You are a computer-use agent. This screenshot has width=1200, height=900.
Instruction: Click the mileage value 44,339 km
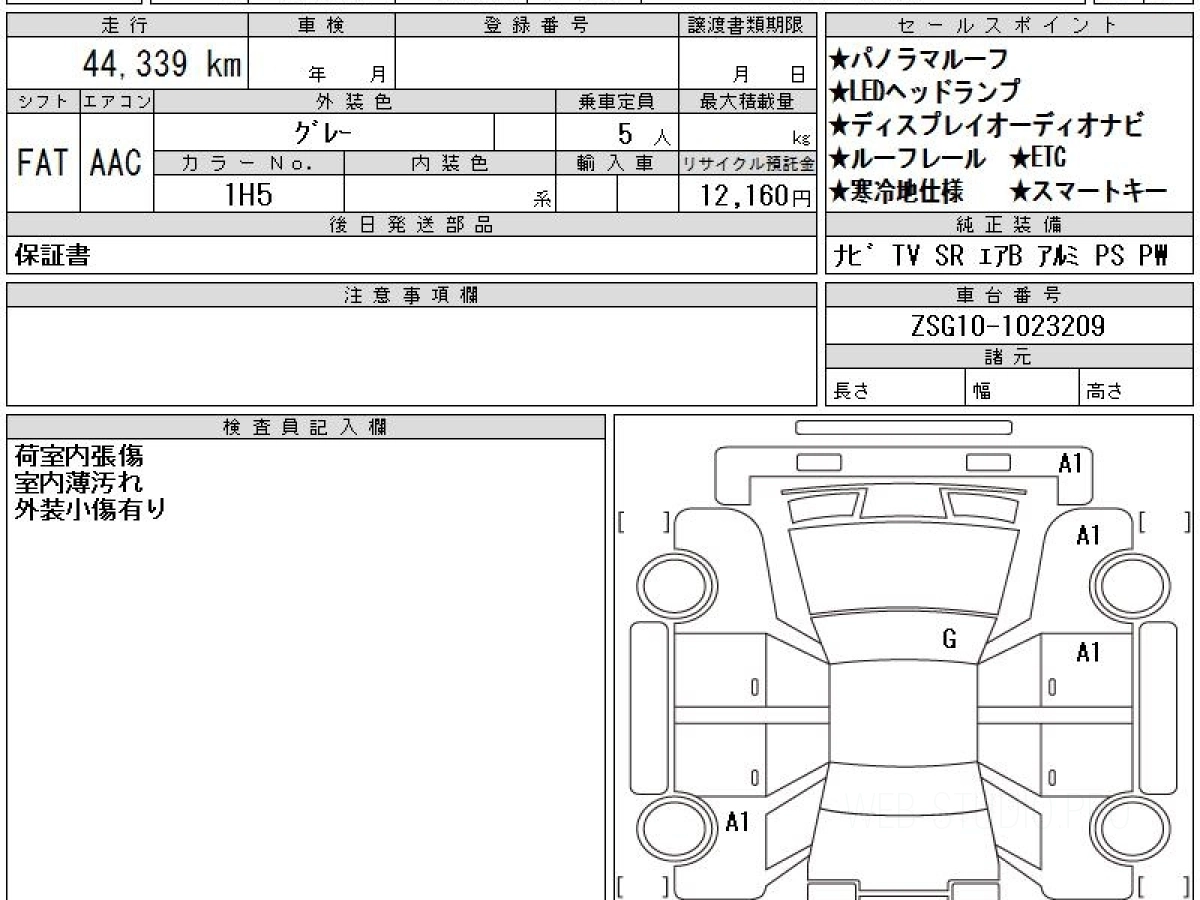pos(161,65)
